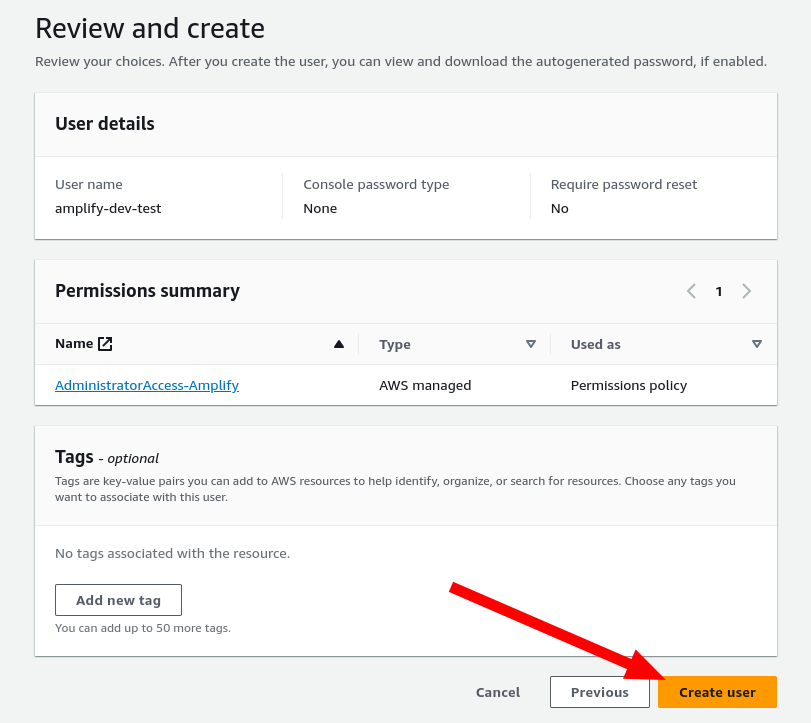Click the sort triangle in Used as column
The height and width of the screenshot is (723, 811).
tap(757, 344)
